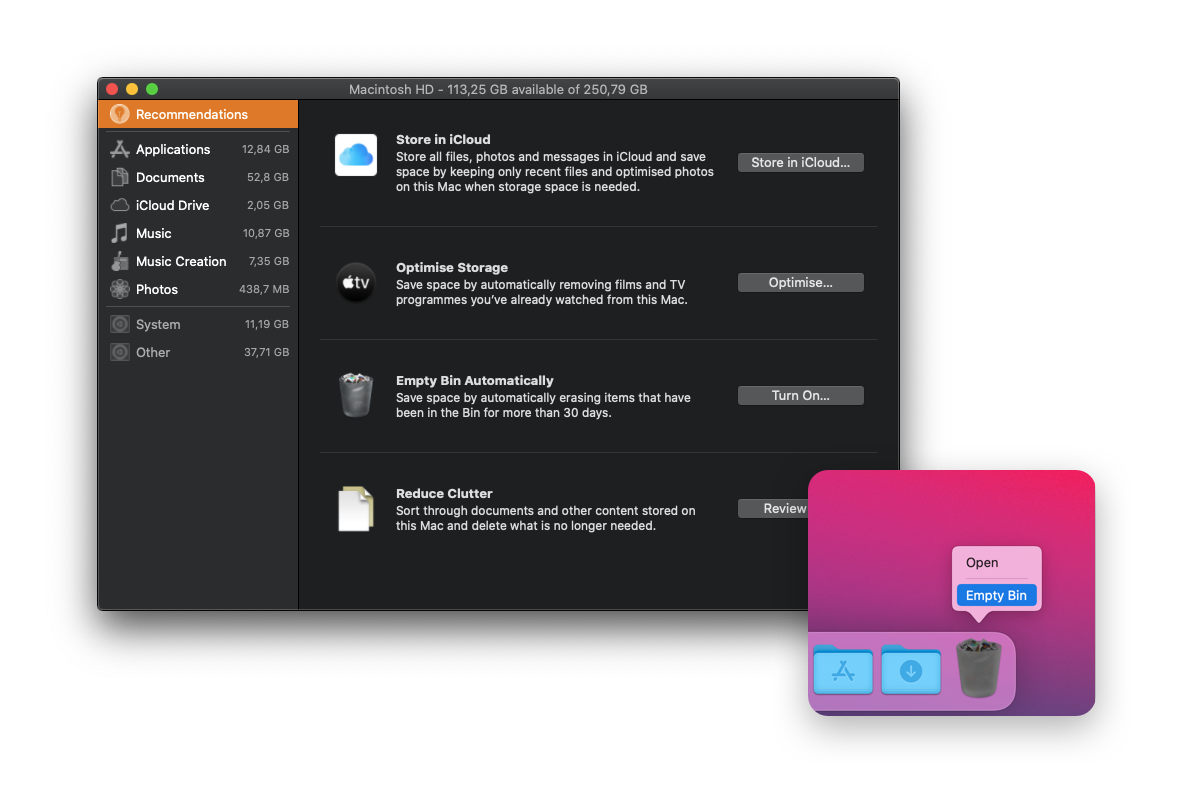Select Music Creation in the sidebar

pyautogui.click(x=198, y=261)
